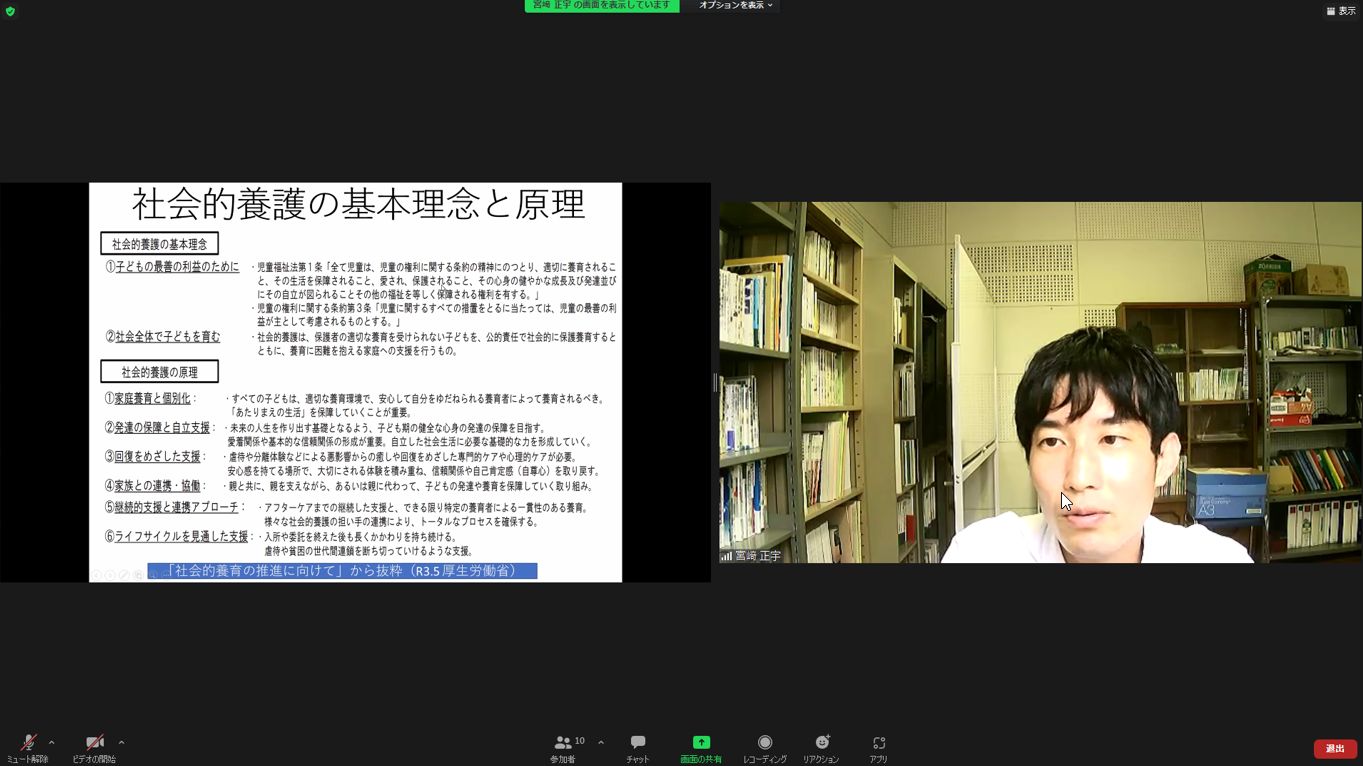The image size is (1363, 766).
Task: Click the presenter's webcam video tile
Action: coord(1040,382)
